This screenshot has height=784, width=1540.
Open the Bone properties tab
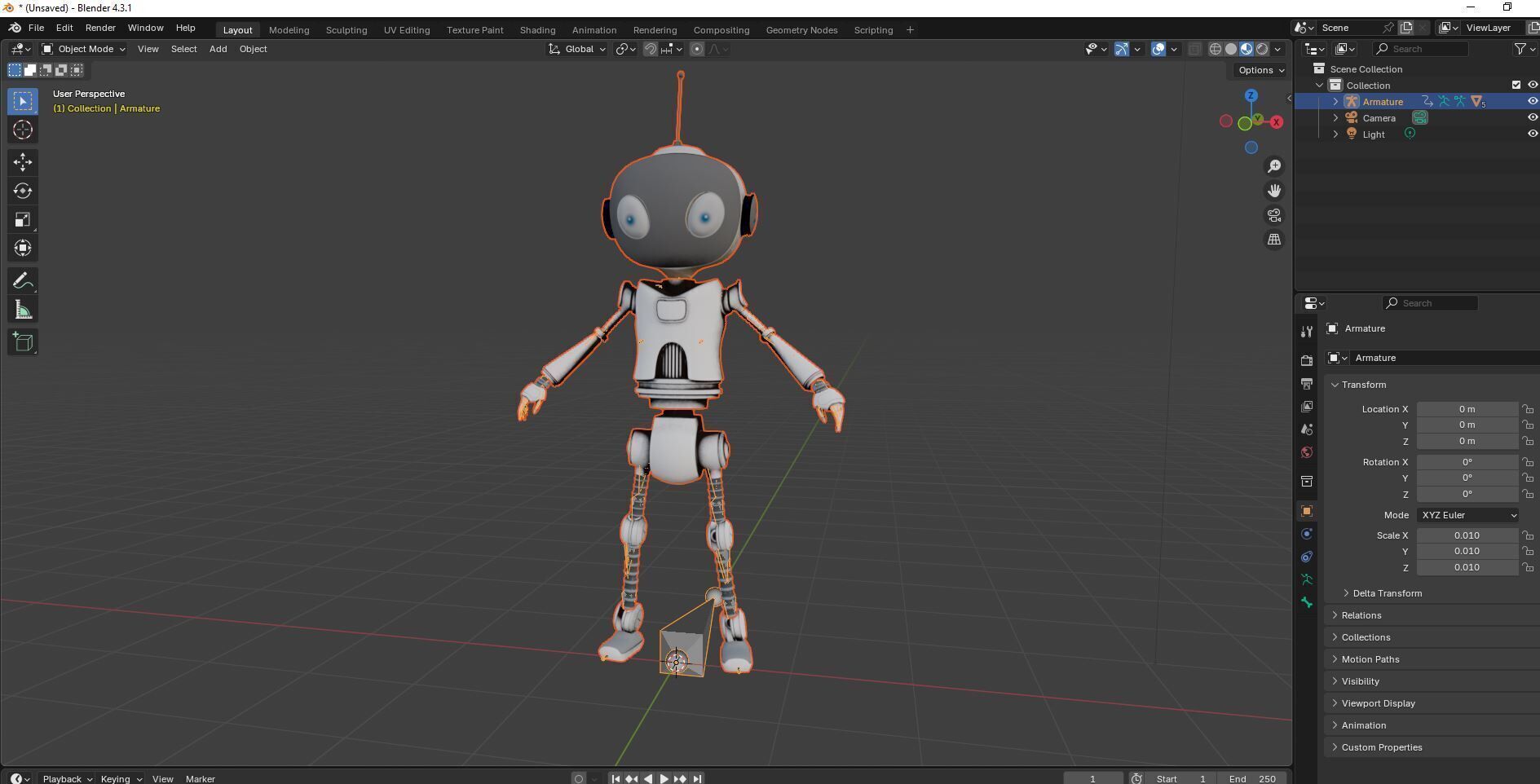[1307, 602]
